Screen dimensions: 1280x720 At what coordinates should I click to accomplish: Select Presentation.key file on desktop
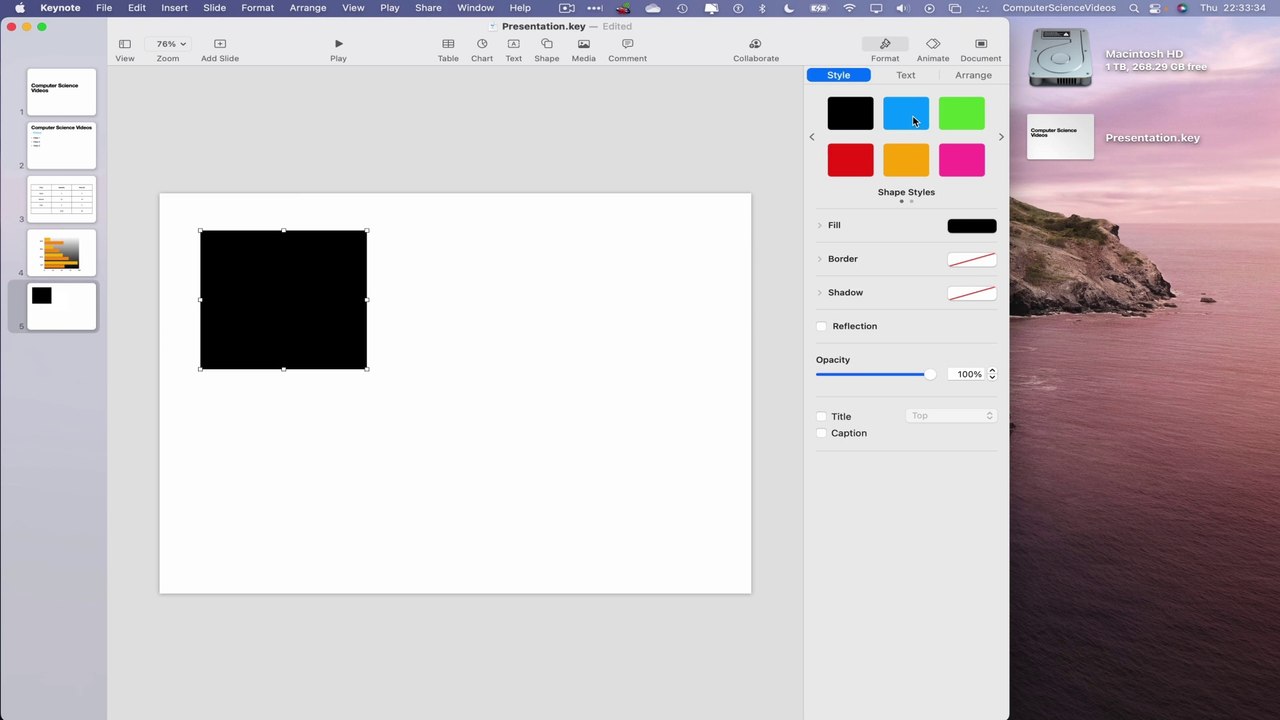pos(1060,137)
